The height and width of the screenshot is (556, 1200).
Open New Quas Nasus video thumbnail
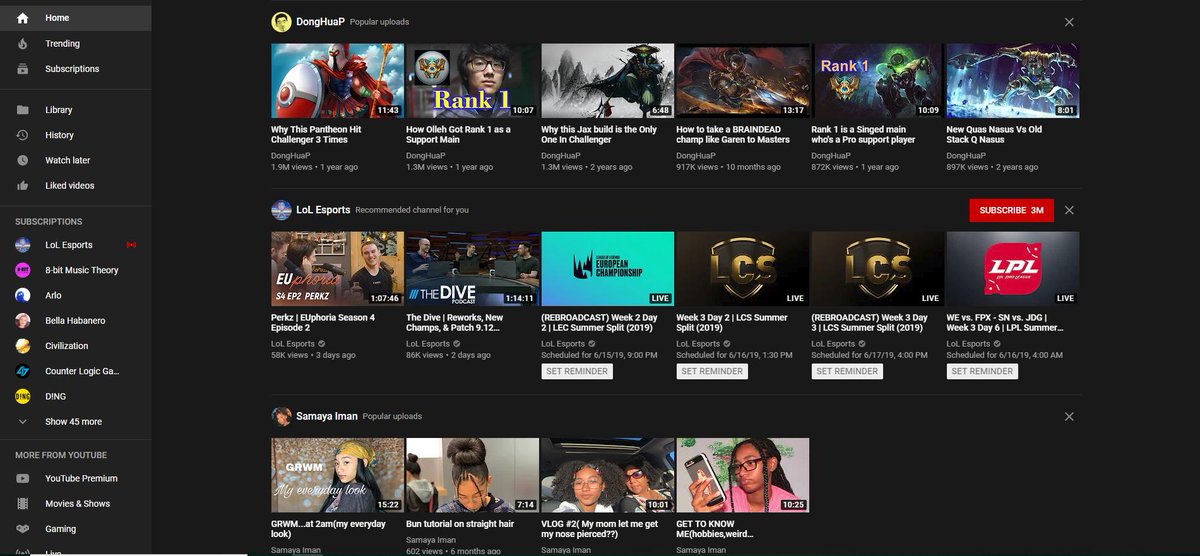[1012, 80]
